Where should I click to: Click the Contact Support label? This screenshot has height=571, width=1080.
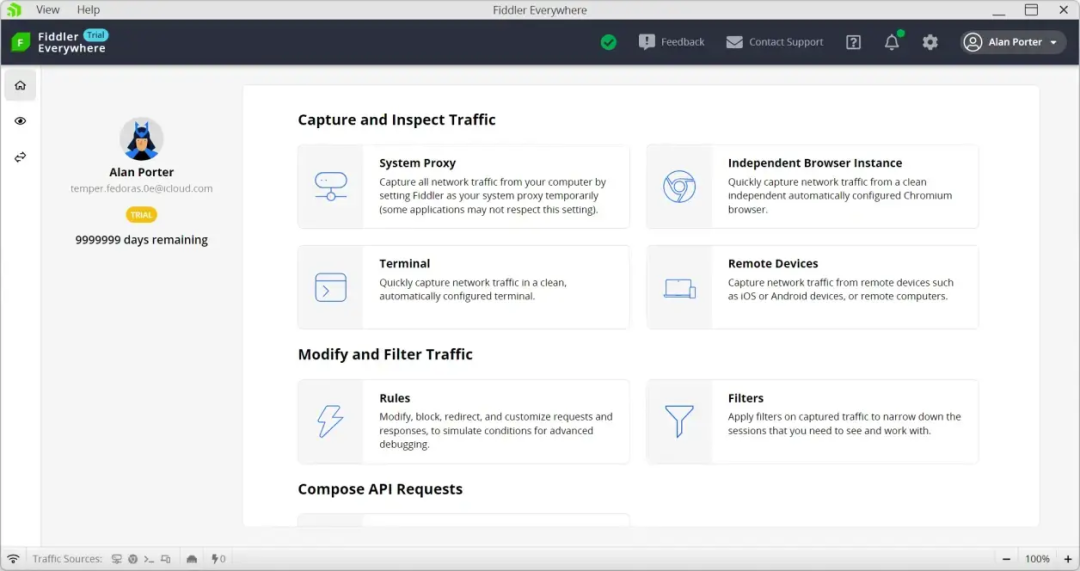786,42
